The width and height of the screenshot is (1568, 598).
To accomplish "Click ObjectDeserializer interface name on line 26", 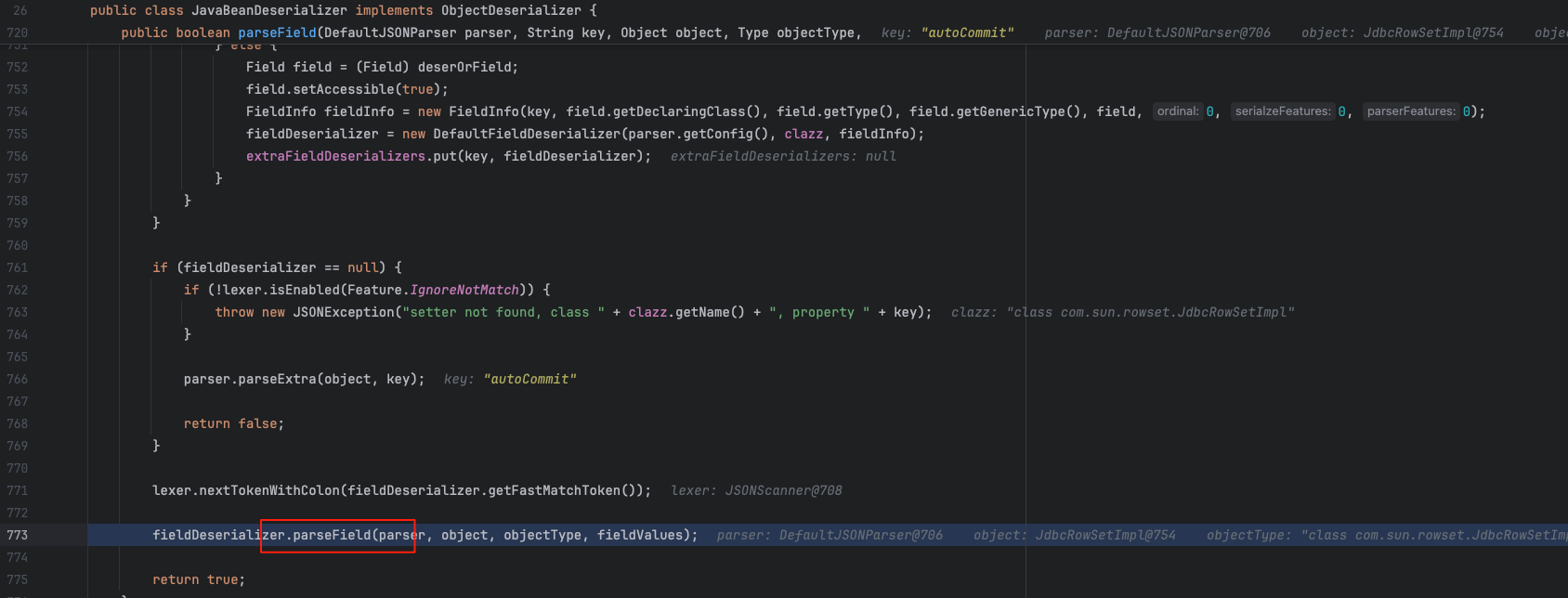I will (511, 10).
